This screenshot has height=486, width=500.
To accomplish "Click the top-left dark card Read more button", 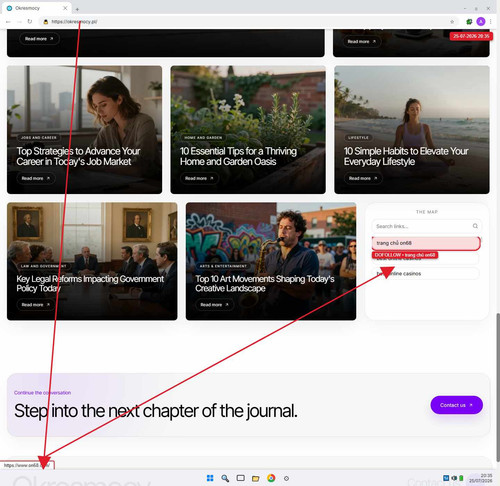I will click(x=39, y=39).
